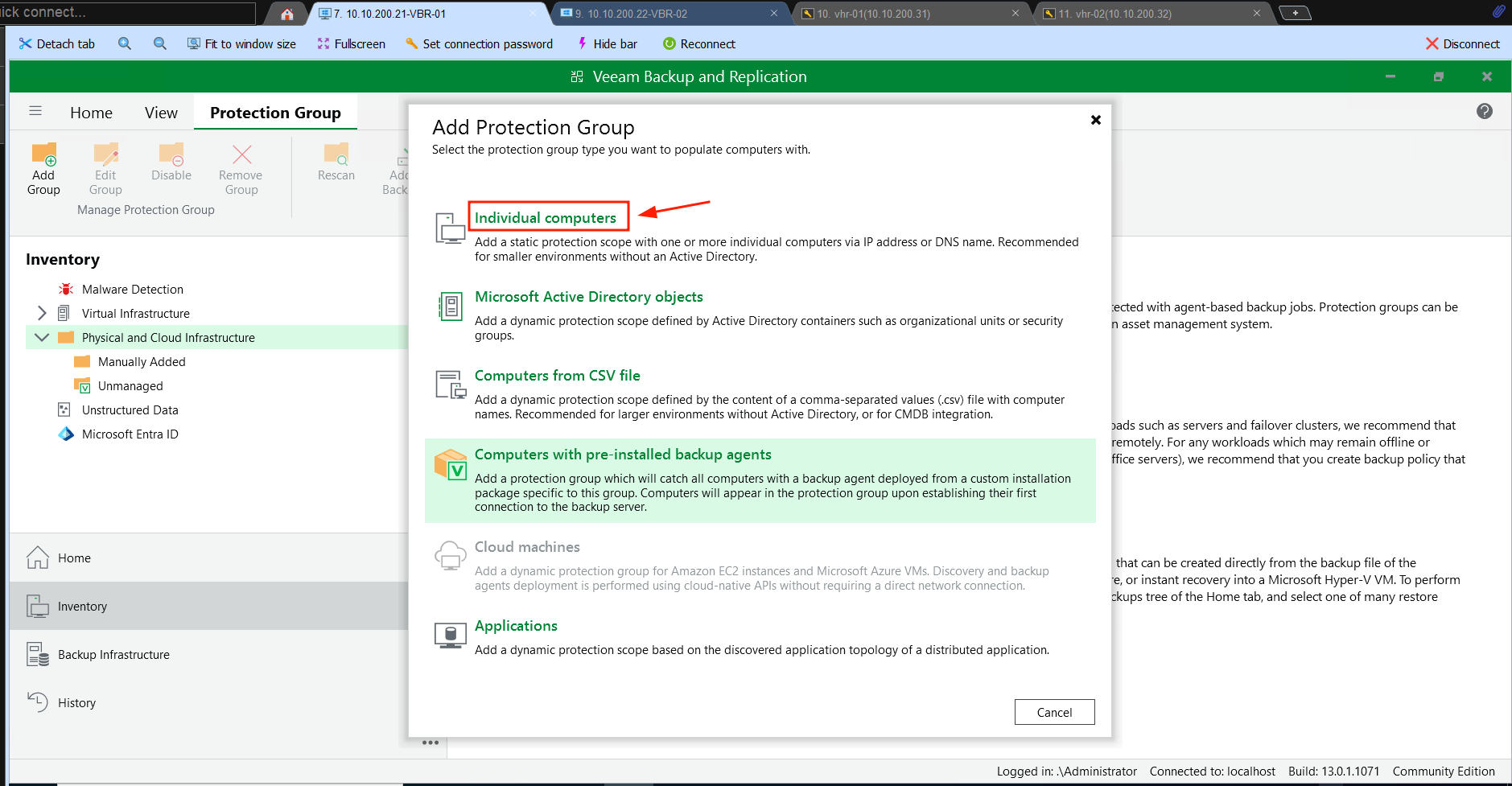This screenshot has width=1512, height=786.
Task: Choose Individual computers protection group type
Action: pyautogui.click(x=546, y=218)
